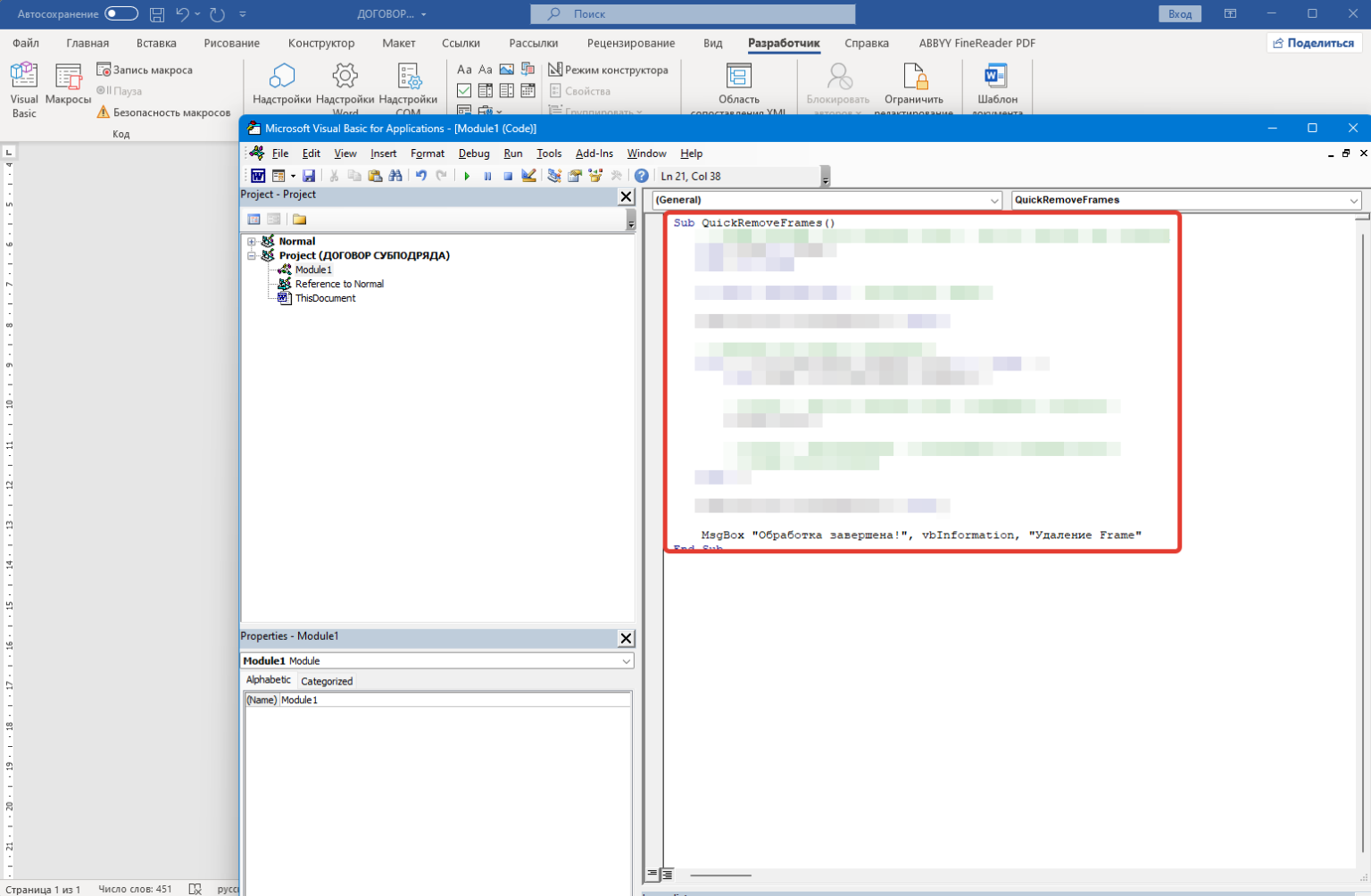Viewport: 1371px width, 896px height.
Task: Click Безопасность макросов in the ribbon
Action: pos(164,112)
